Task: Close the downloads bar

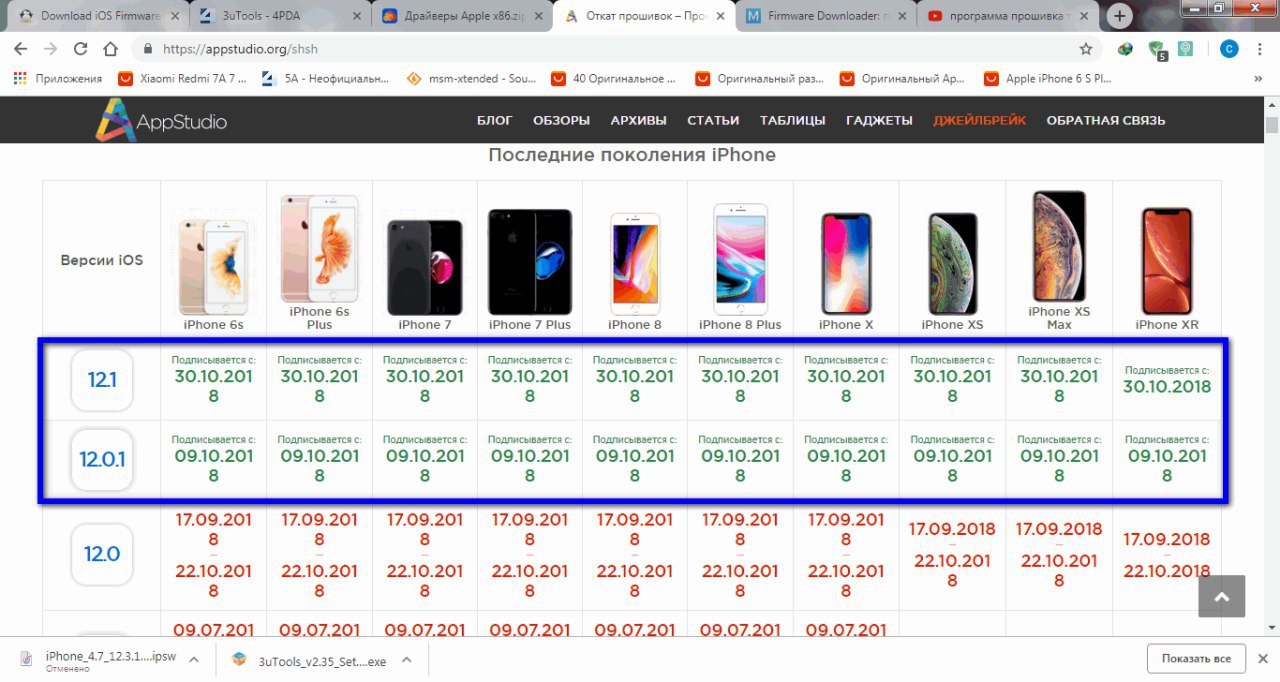Action: (1264, 659)
